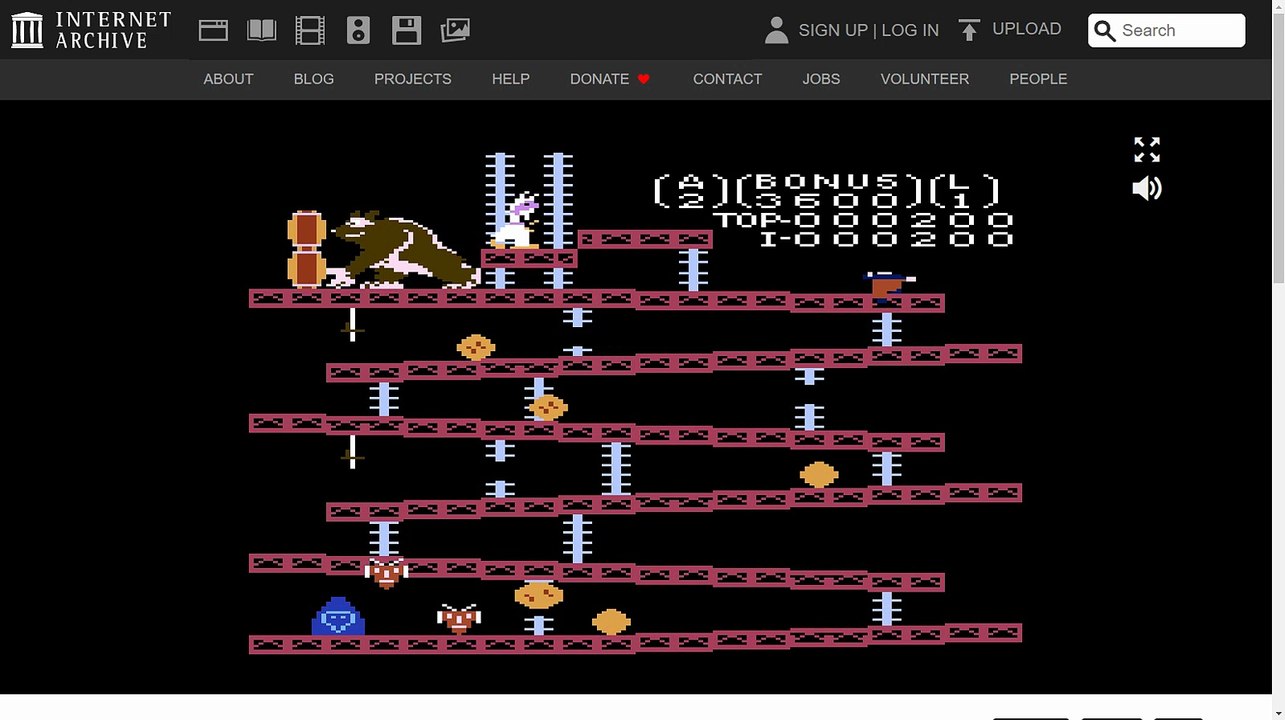The height and width of the screenshot is (720, 1285).
Task: Mute the emulator sound
Action: 1147,188
